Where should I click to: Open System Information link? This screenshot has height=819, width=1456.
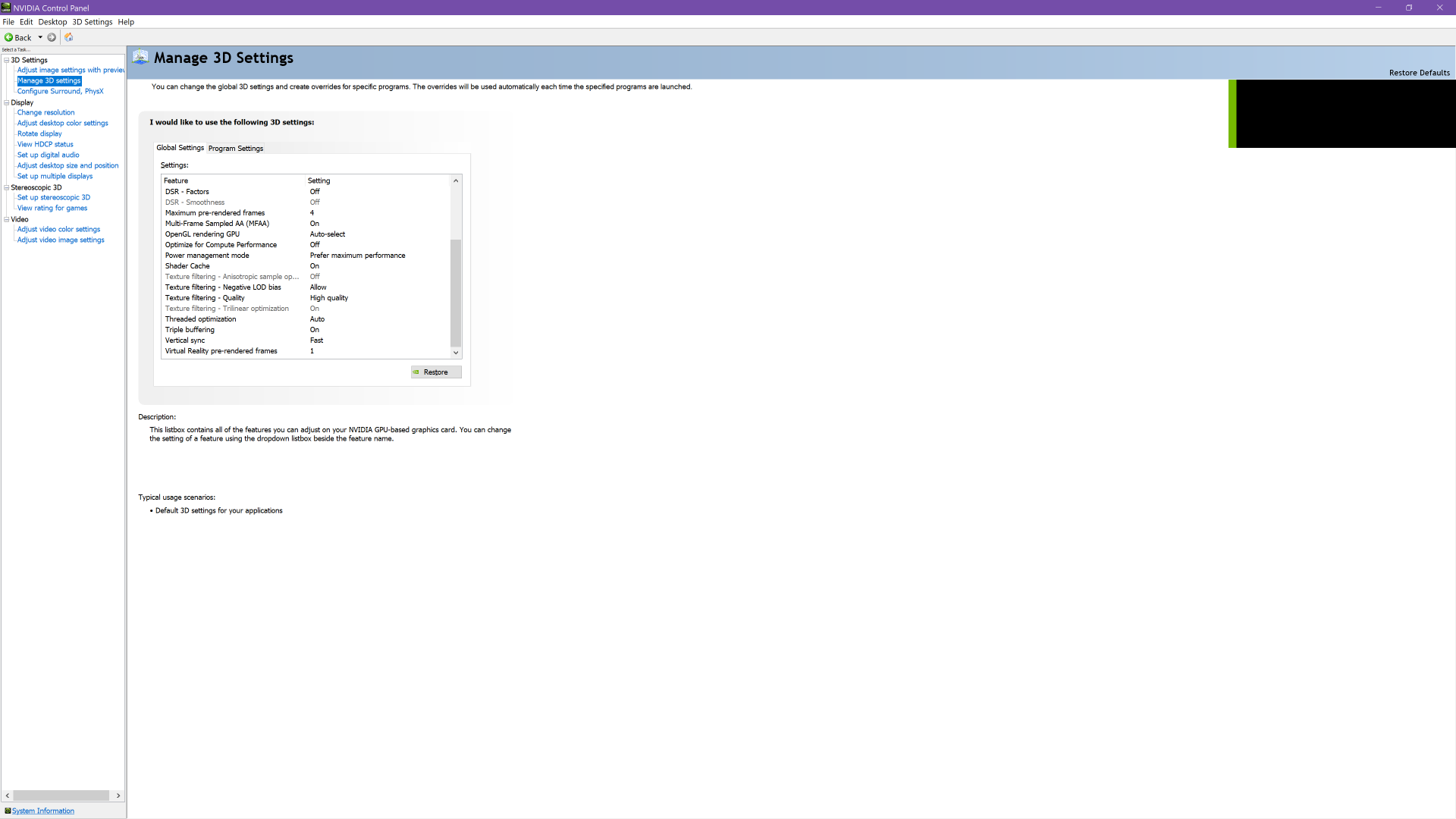point(43,811)
